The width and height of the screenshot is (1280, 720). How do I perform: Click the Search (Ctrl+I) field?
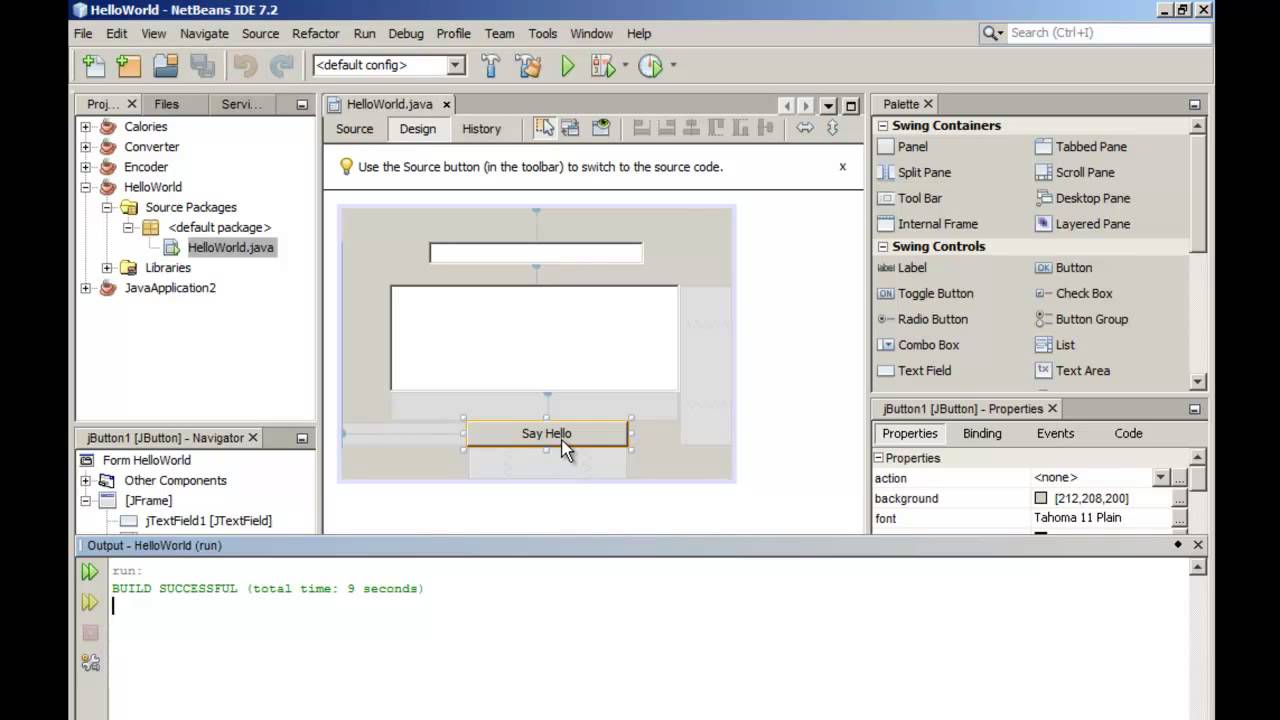[x=1108, y=33]
